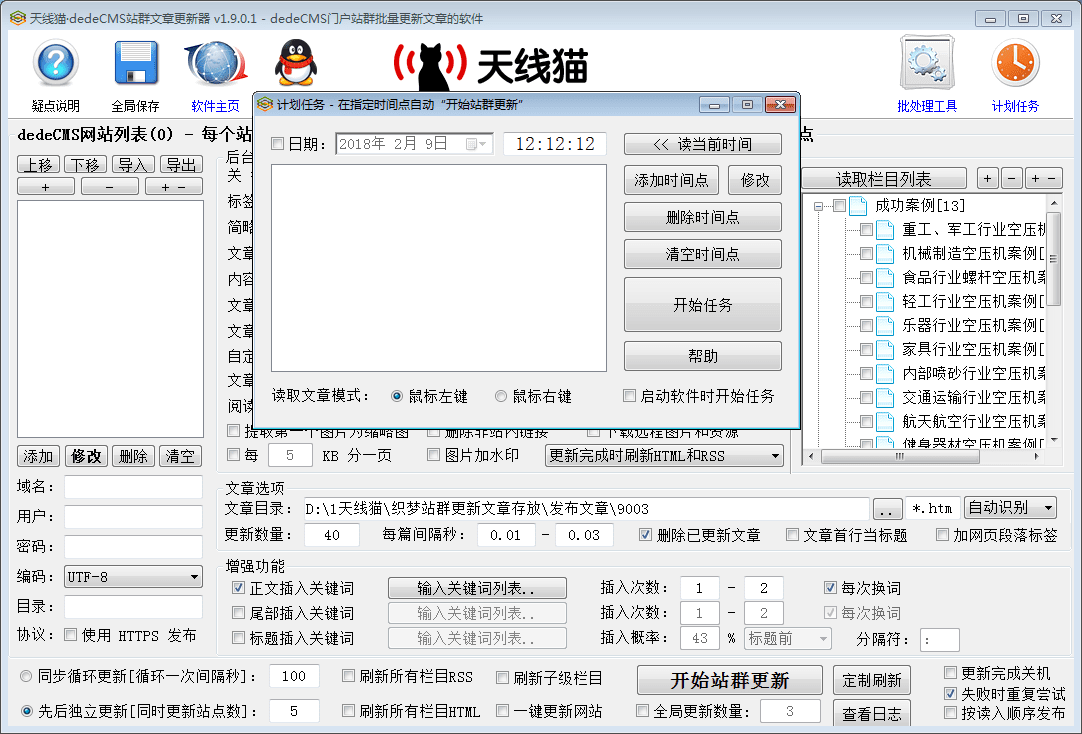This screenshot has width=1082, height=734.
Task: Click page icon beside 食品行业螺杆空压机
Action: (885, 278)
